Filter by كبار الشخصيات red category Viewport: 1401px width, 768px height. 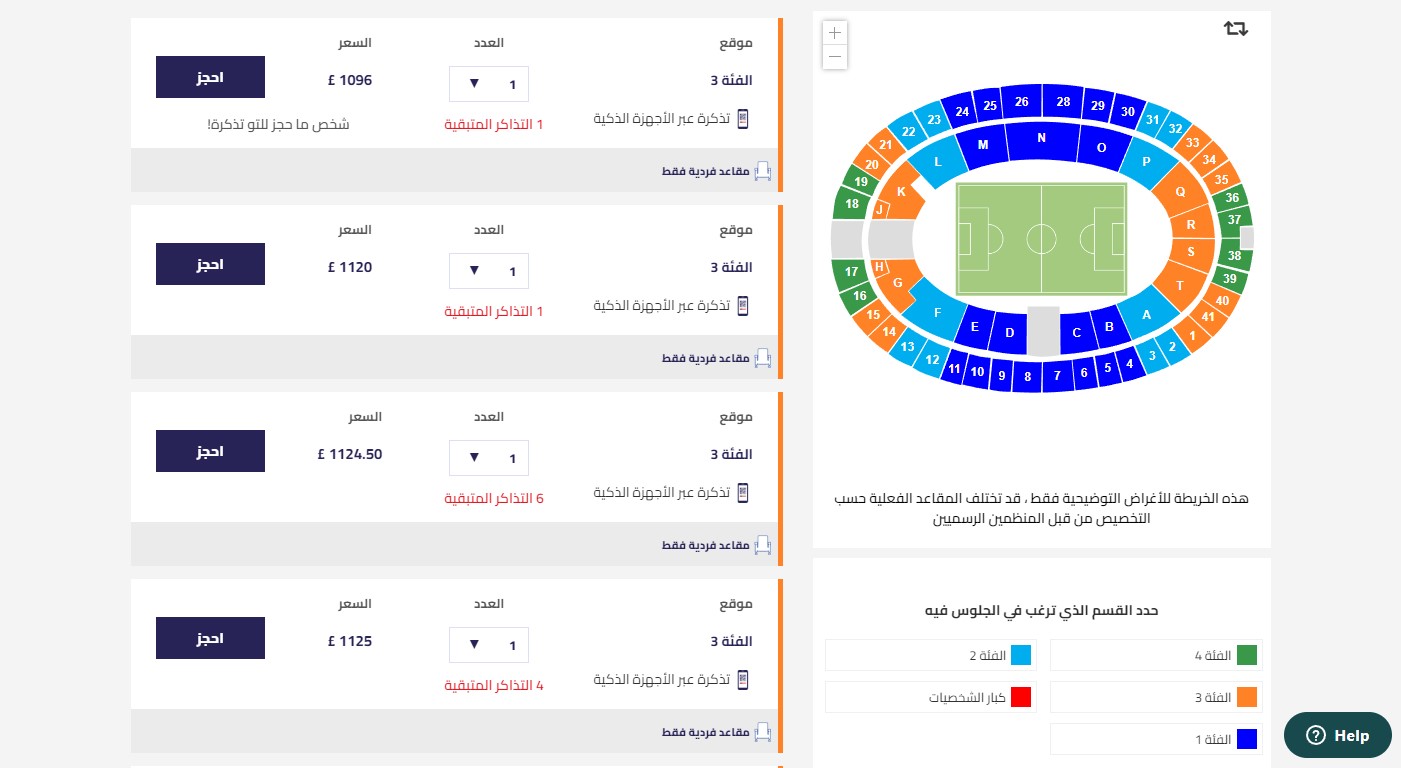(931, 697)
